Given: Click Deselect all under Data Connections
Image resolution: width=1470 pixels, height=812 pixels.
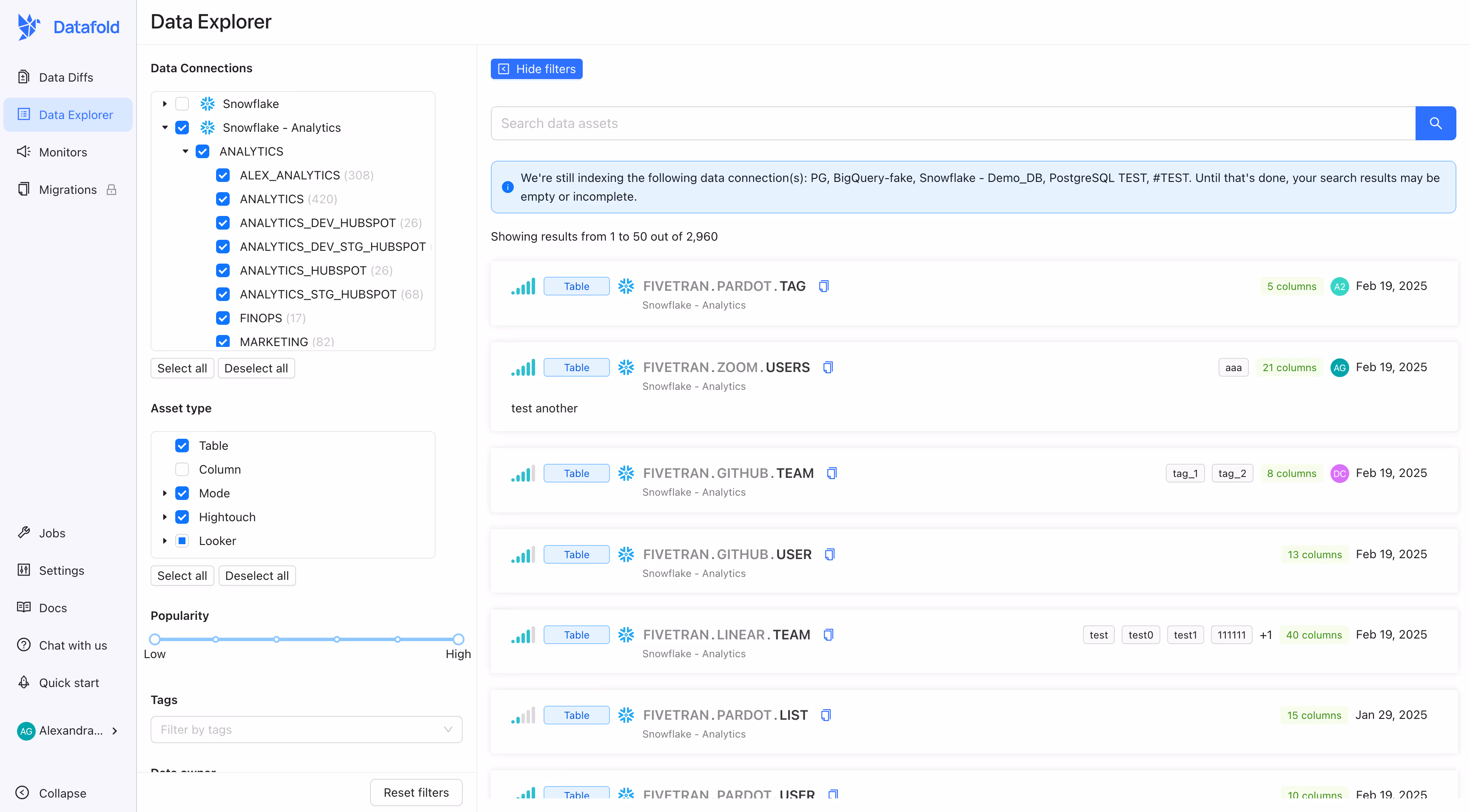Looking at the screenshot, I should [x=256, y=368].
